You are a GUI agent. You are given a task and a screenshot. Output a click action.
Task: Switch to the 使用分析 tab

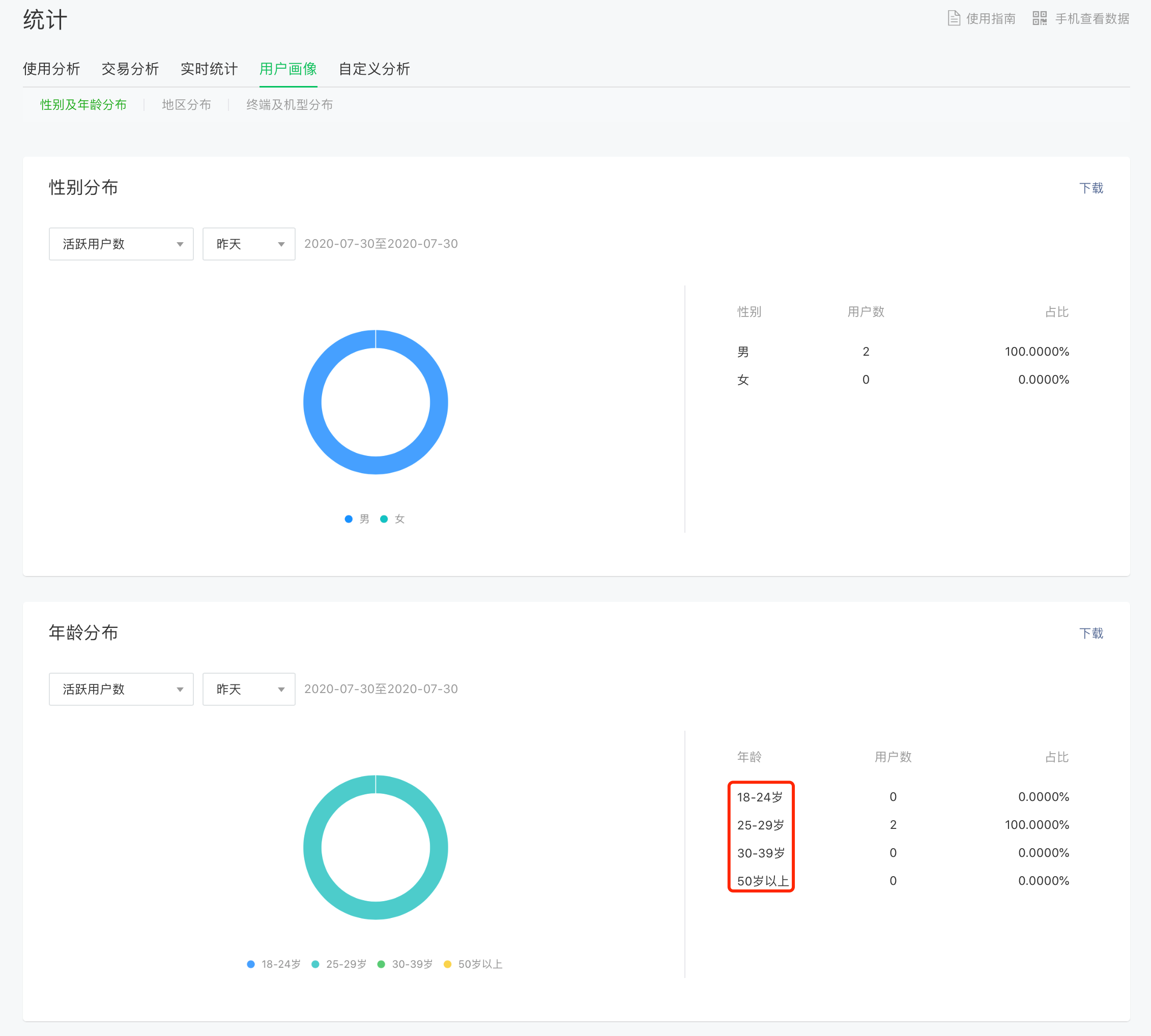(x=51, y=69)
